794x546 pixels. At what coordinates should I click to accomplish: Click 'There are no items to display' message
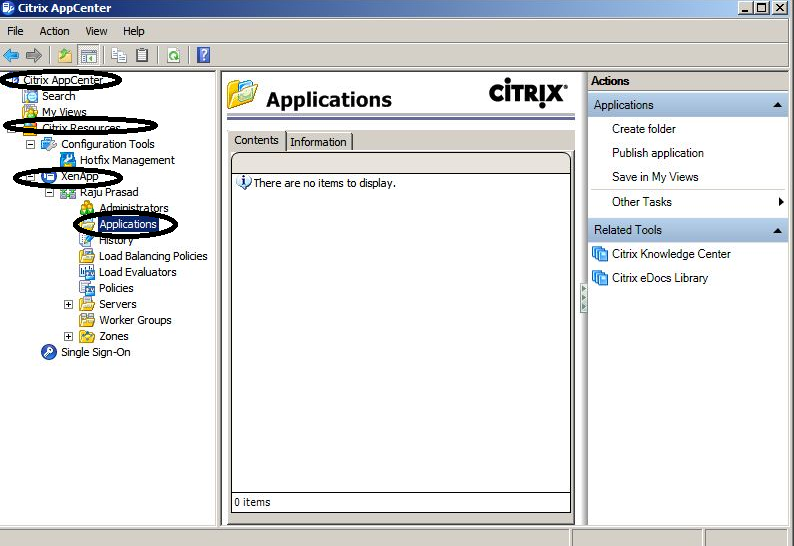pyautogui.click(x=324, y=183)
